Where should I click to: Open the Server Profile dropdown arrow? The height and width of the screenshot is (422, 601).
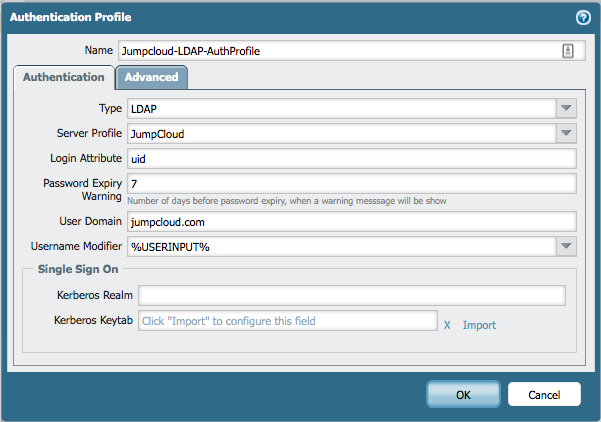click(566, 133)
